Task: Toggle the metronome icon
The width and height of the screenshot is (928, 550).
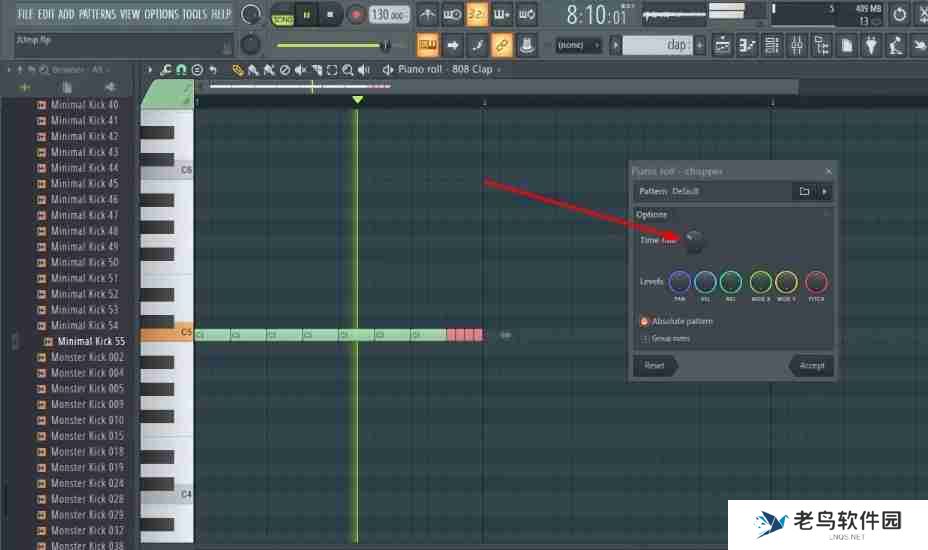Action: (427, 15)
